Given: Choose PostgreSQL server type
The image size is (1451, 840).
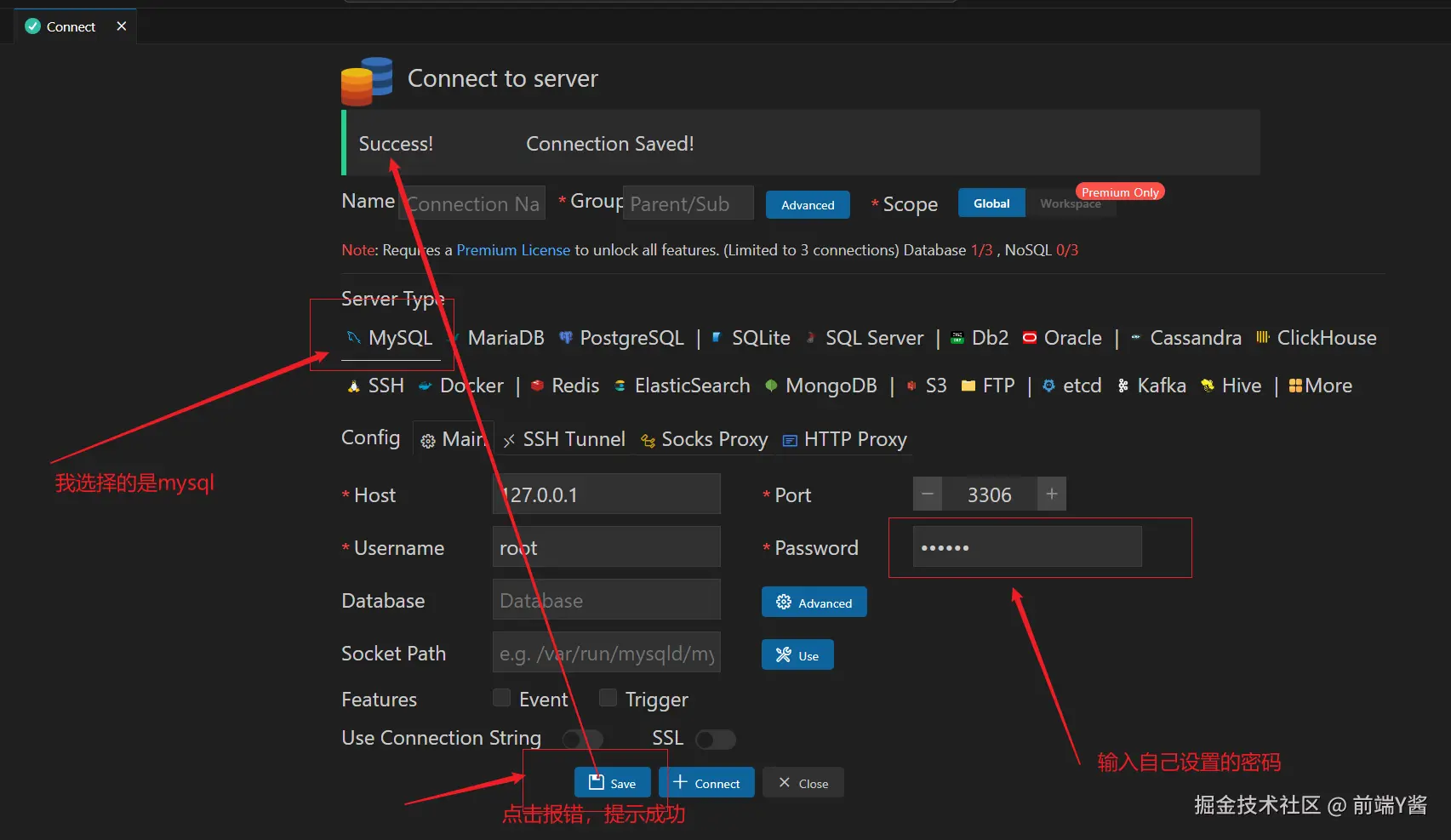Looking at the screenshot, I should pos(622,338).
